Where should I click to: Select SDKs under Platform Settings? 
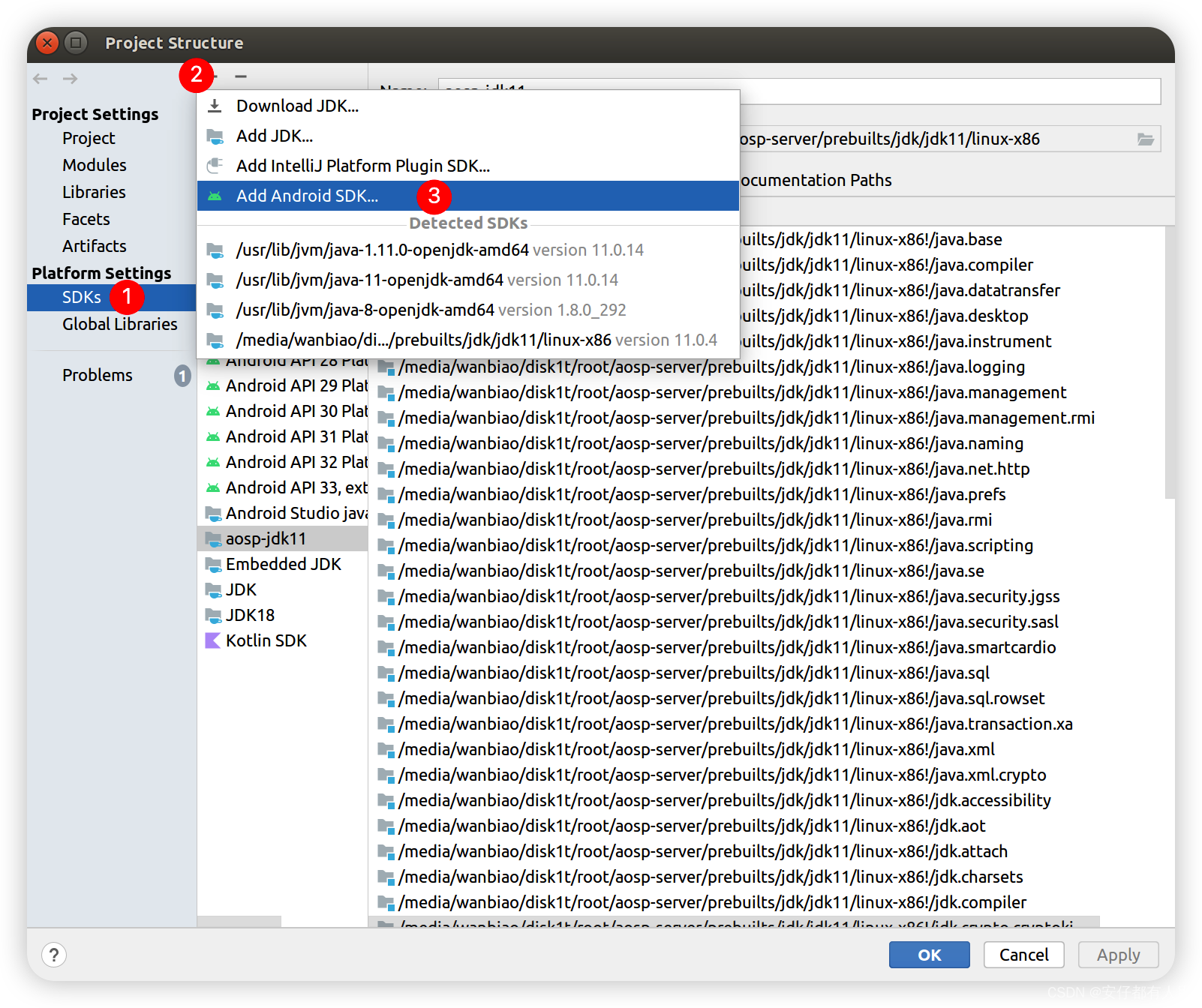pyautogui.click(x=112, y=297)
